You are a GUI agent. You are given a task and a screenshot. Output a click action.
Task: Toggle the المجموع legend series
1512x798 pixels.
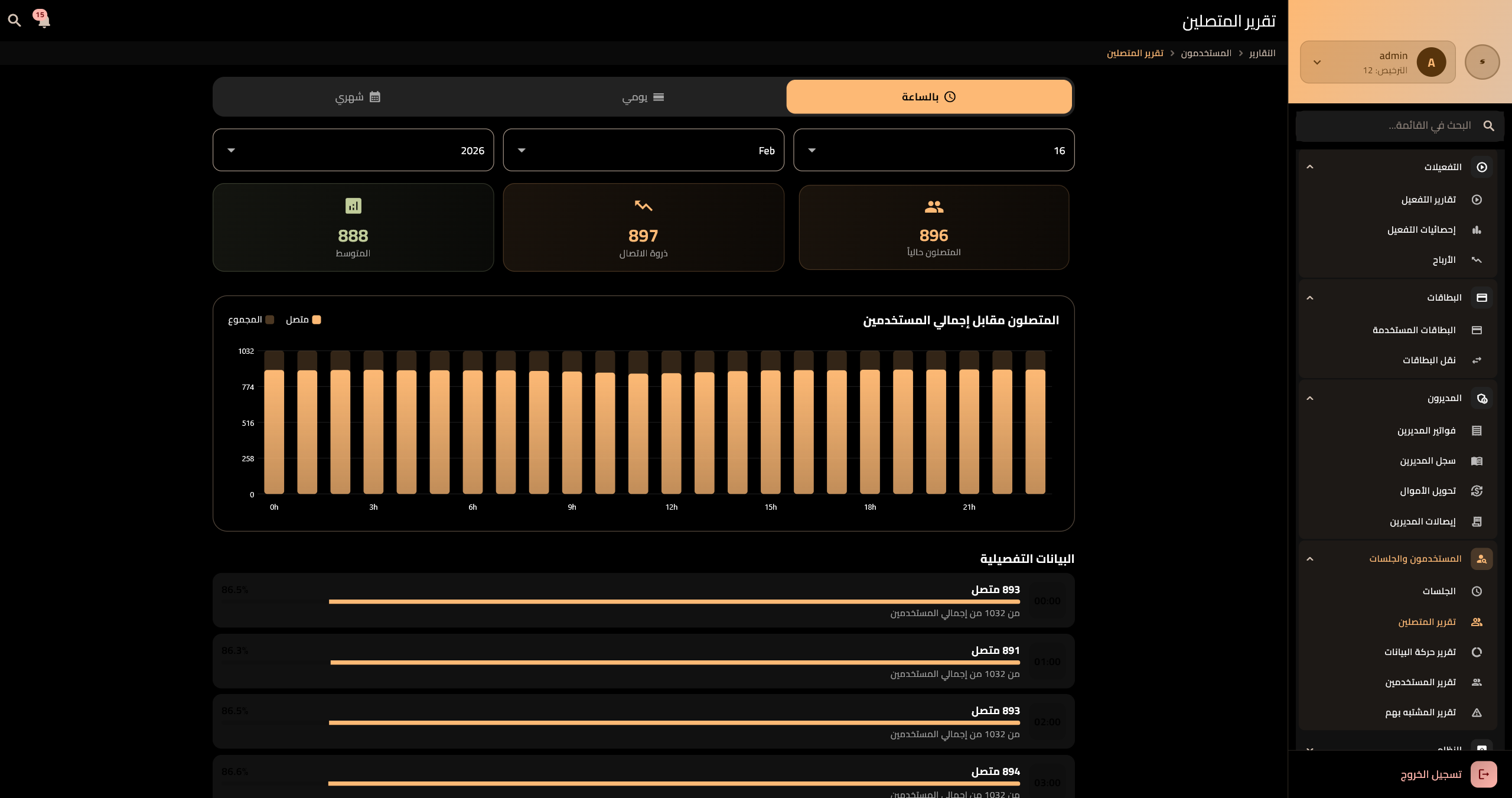coord(251,320)
